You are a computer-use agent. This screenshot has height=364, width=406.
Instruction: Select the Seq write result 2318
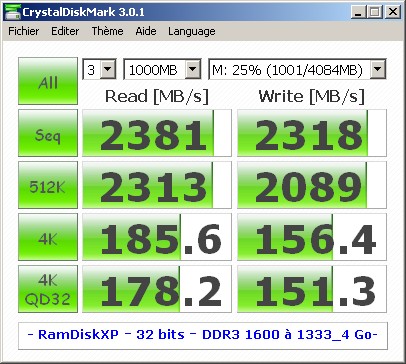(312, 133)
